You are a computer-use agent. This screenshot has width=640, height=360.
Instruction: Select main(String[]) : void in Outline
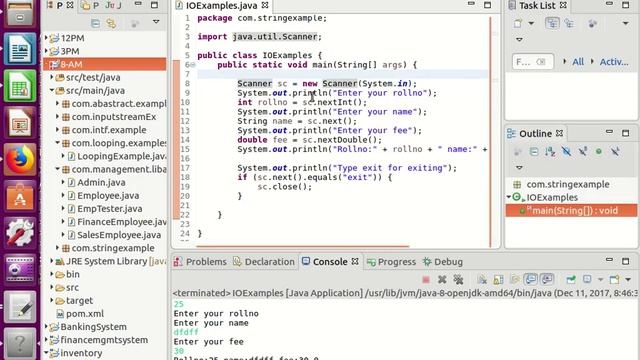pyautogui.click(x=571, y=211)
